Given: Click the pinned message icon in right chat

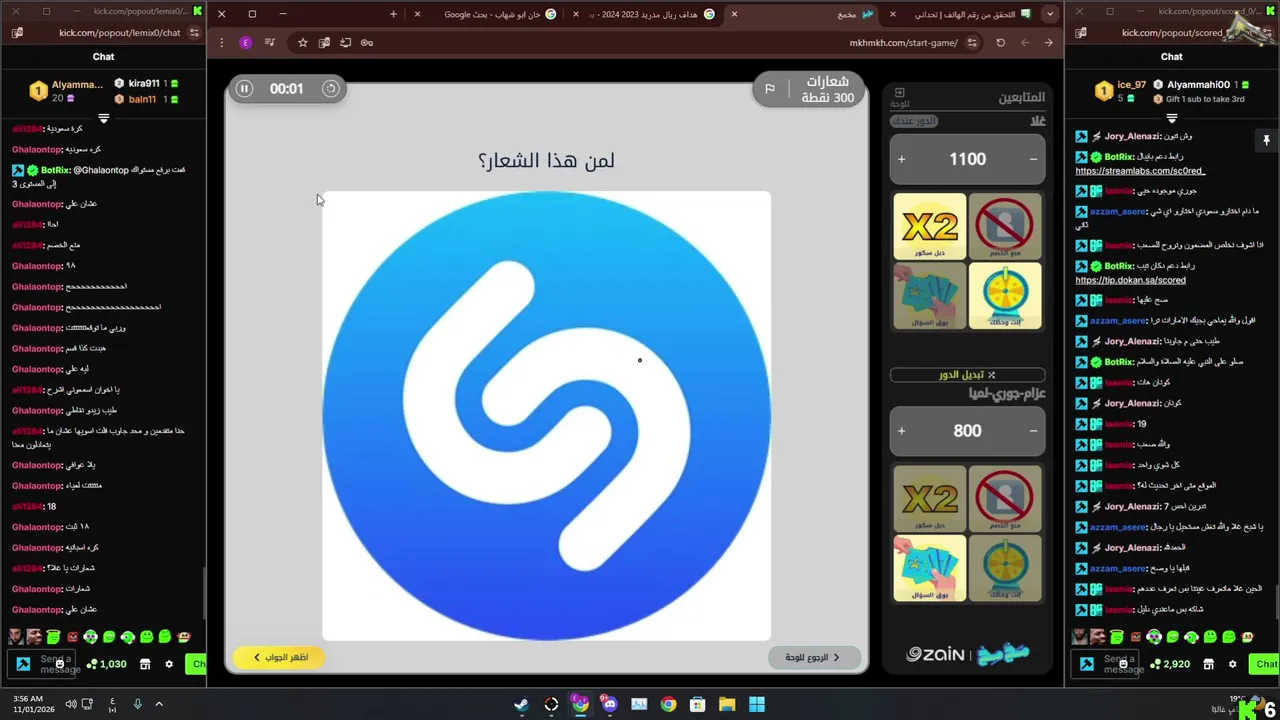Looking at the screenshot, I should pos(1266,141).
